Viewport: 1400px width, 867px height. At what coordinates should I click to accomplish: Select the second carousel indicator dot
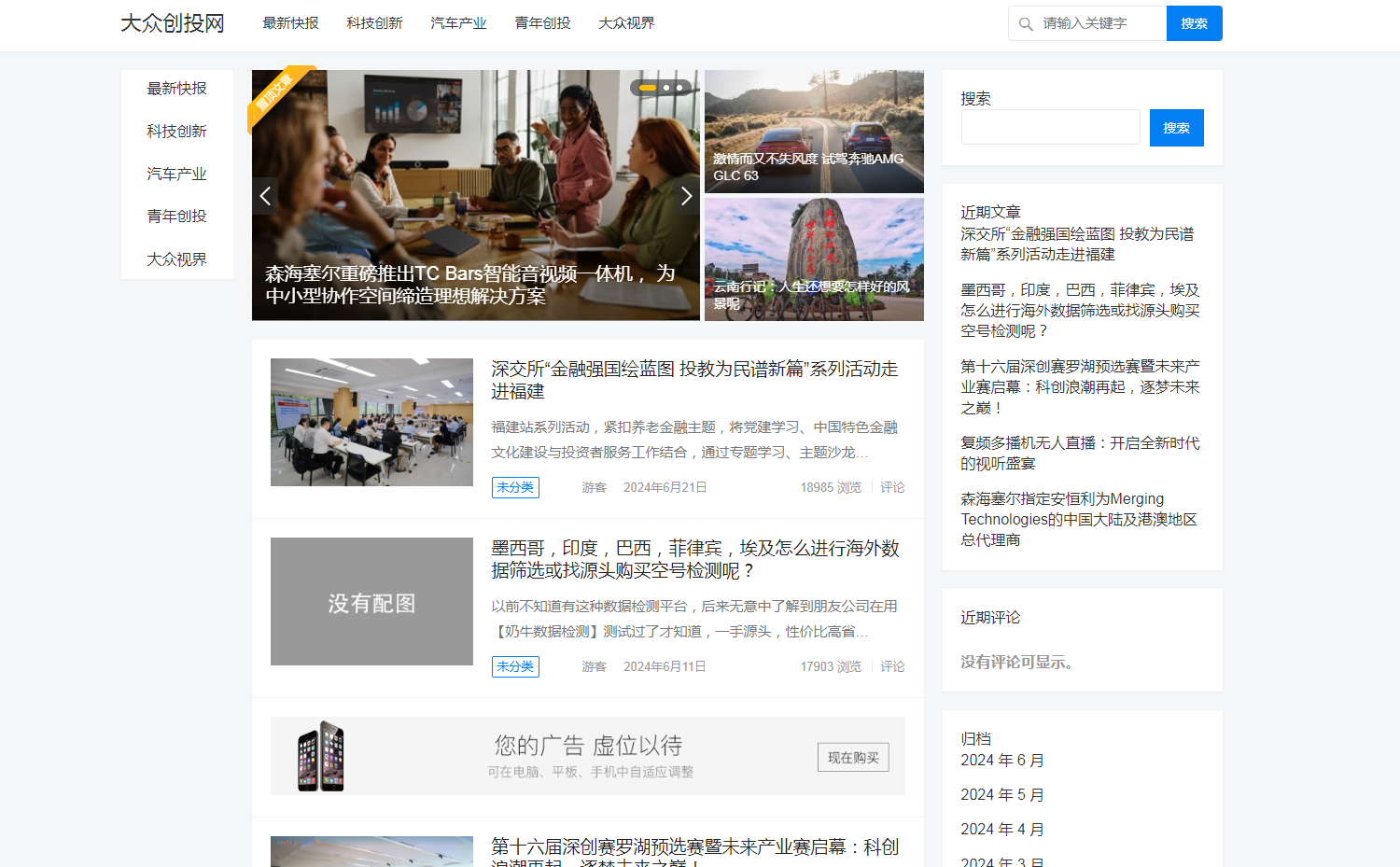[x=666, y=88]
